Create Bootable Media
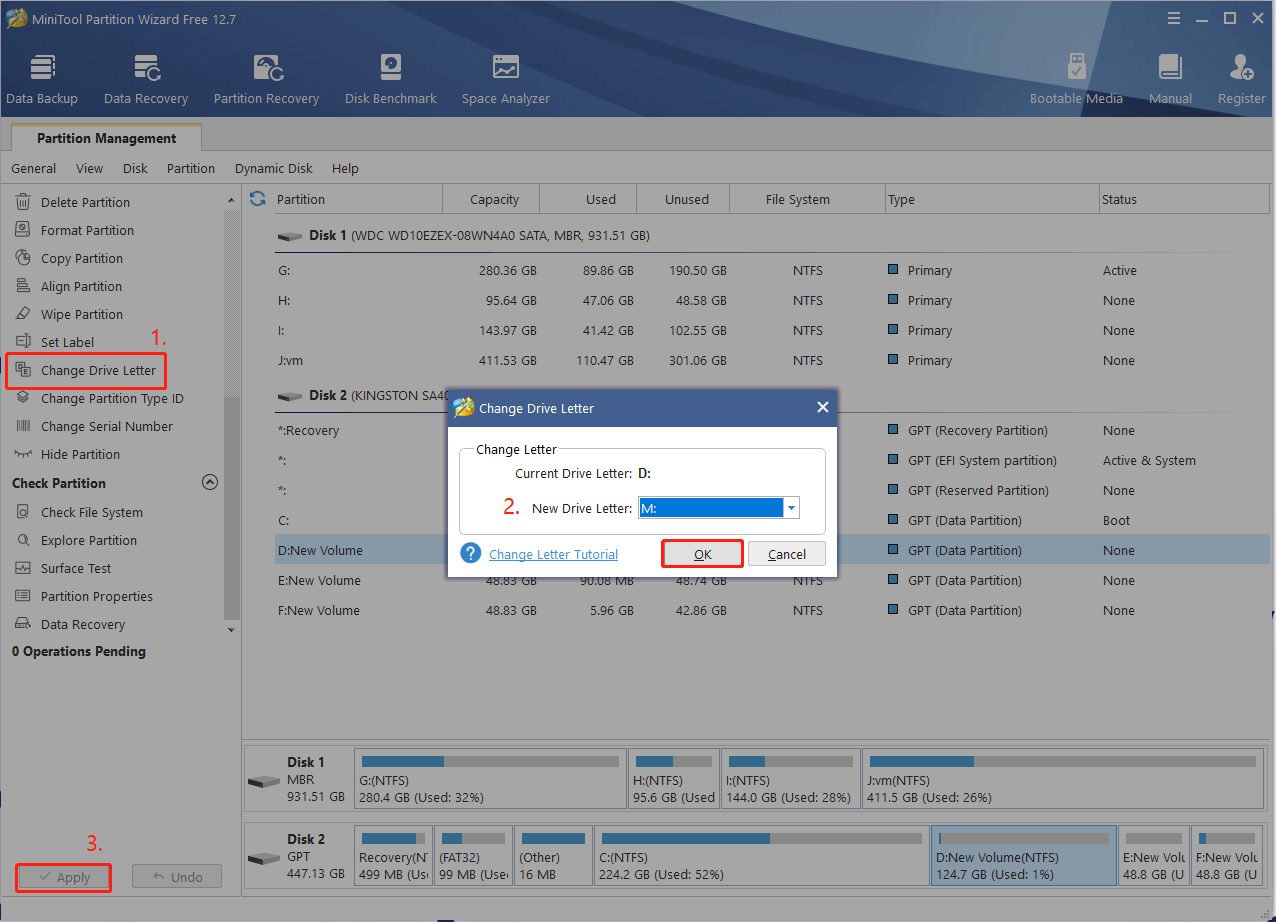Image resolution: width=1276 pixels, height=922 pixels. click(1076, 80)
